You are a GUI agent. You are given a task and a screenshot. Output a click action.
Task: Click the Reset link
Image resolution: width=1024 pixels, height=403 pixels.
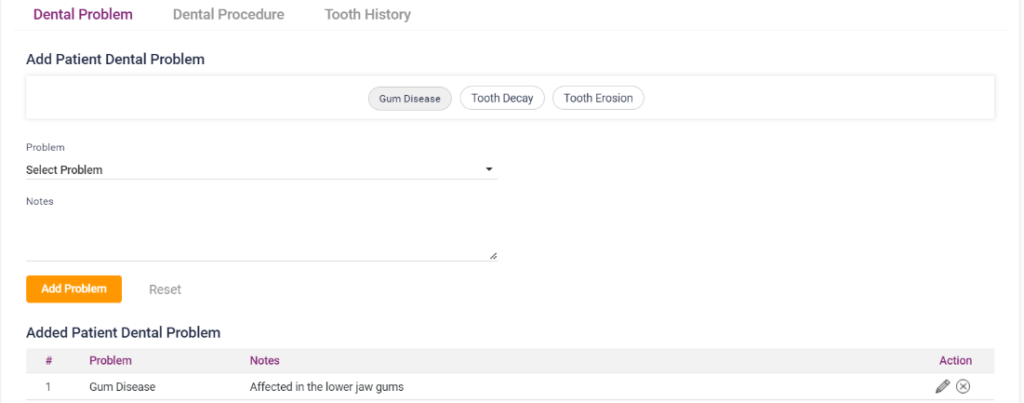pyautogui.click(x=165, y=289)
